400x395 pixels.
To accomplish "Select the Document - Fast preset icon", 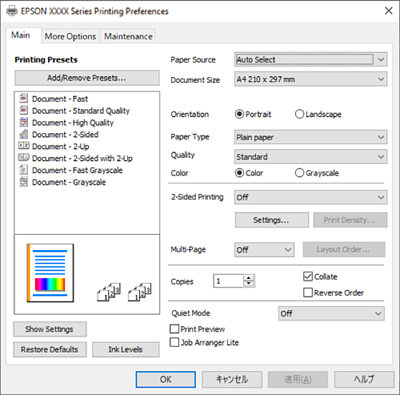I will click(x=24, y=98).
